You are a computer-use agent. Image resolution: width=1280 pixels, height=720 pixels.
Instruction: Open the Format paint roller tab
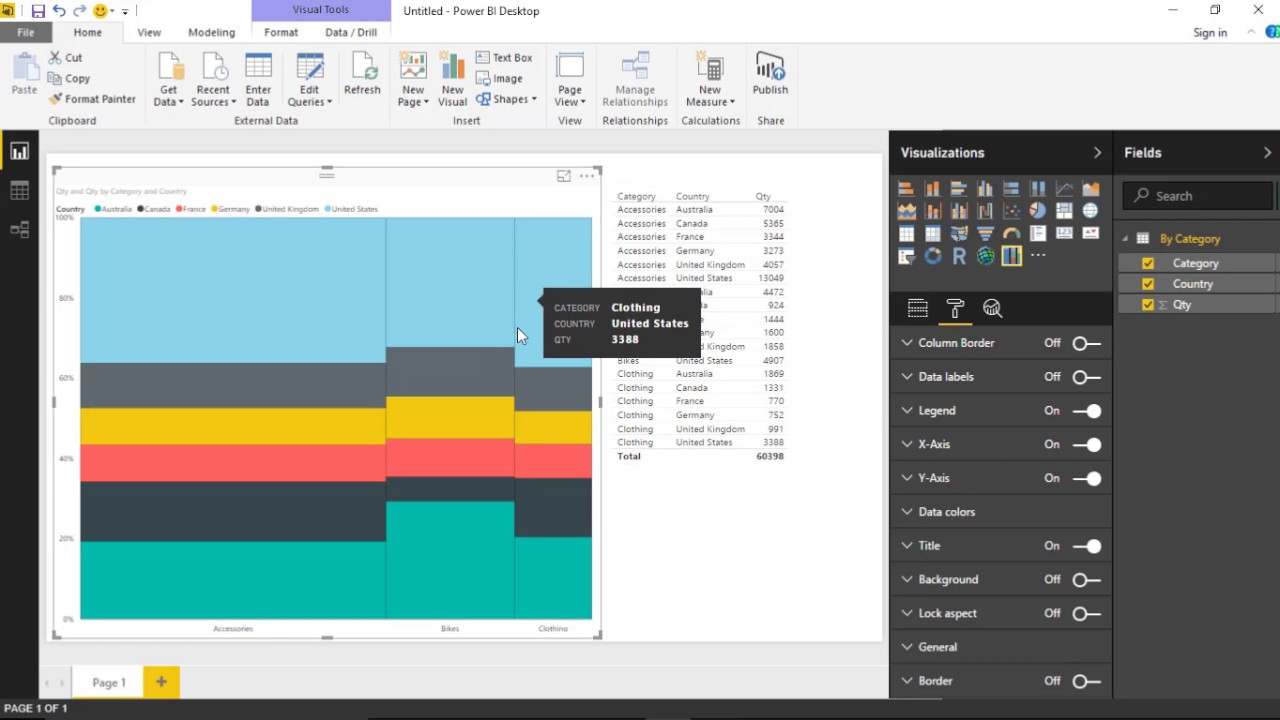click(x=955, y=308)
